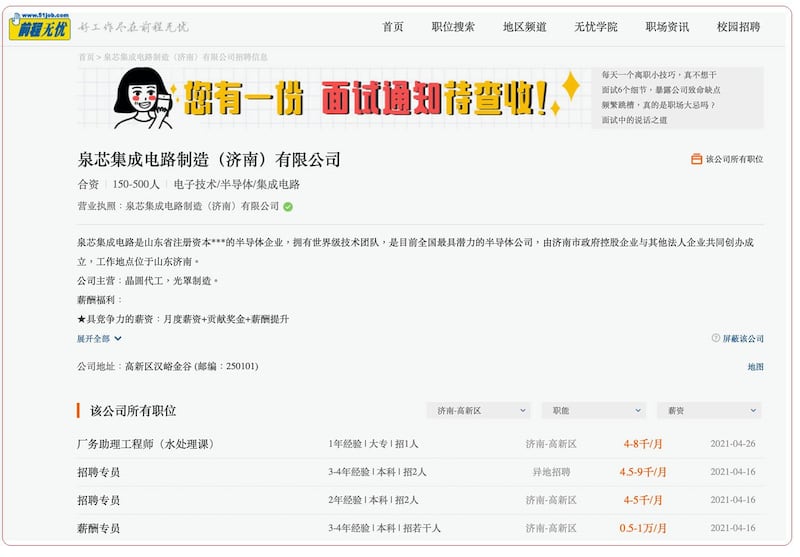Go to 首页 in top navigation

pos(393,27)
